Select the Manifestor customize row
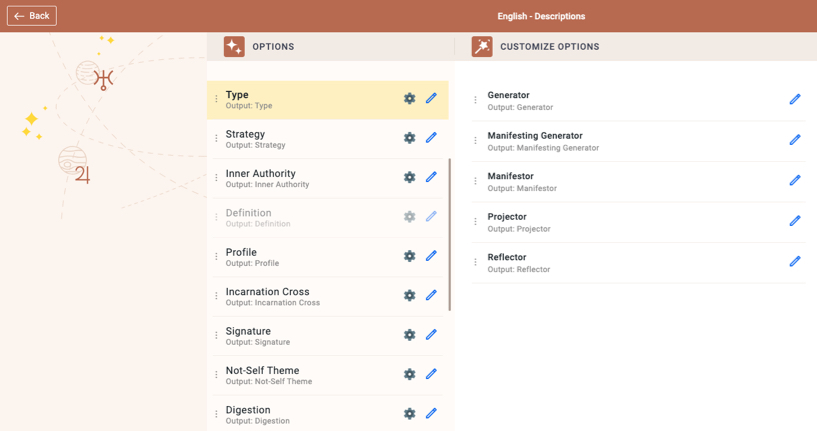 tap(639, 181)
